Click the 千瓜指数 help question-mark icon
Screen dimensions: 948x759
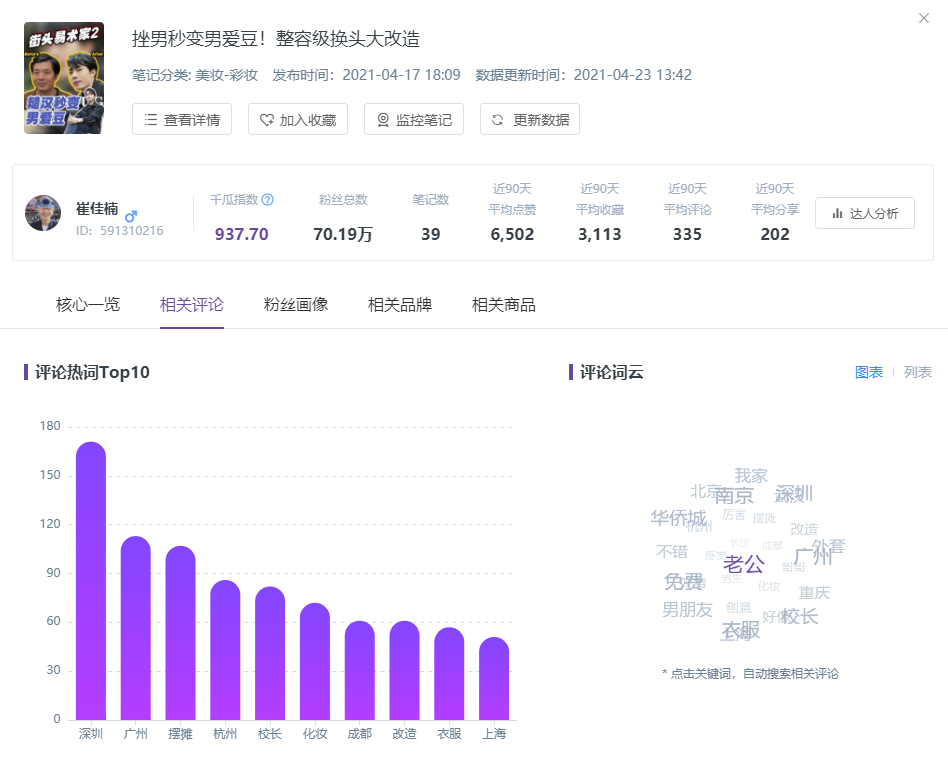[x=267, y=200]
